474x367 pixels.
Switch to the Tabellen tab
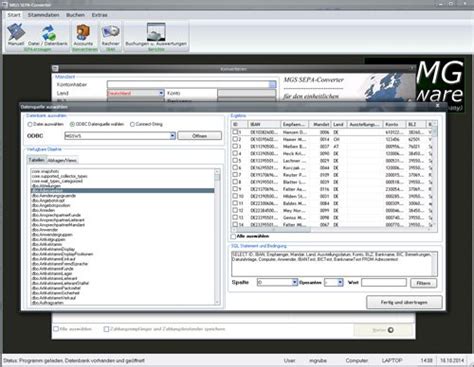(x=37, y=160)
